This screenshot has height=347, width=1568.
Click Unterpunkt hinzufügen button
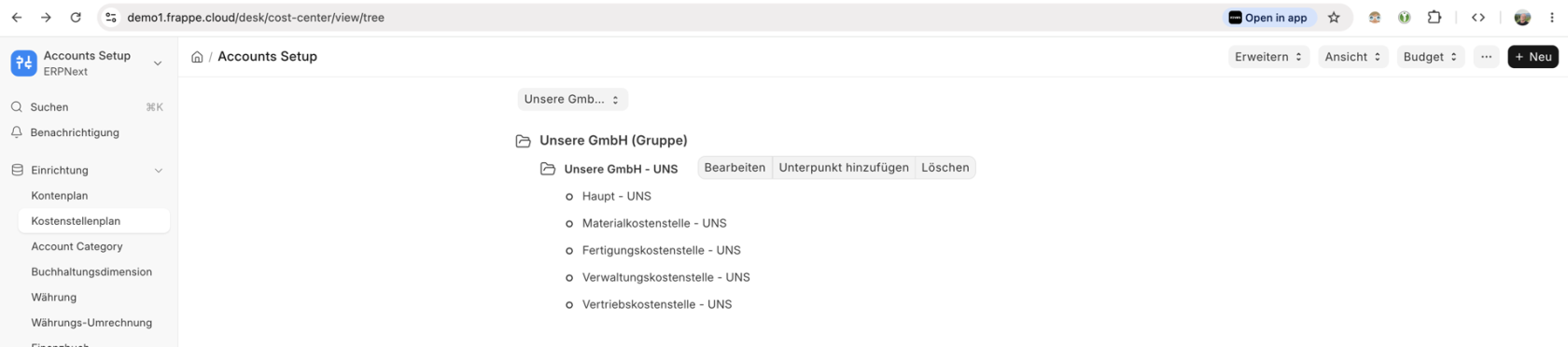coord(844,168)
